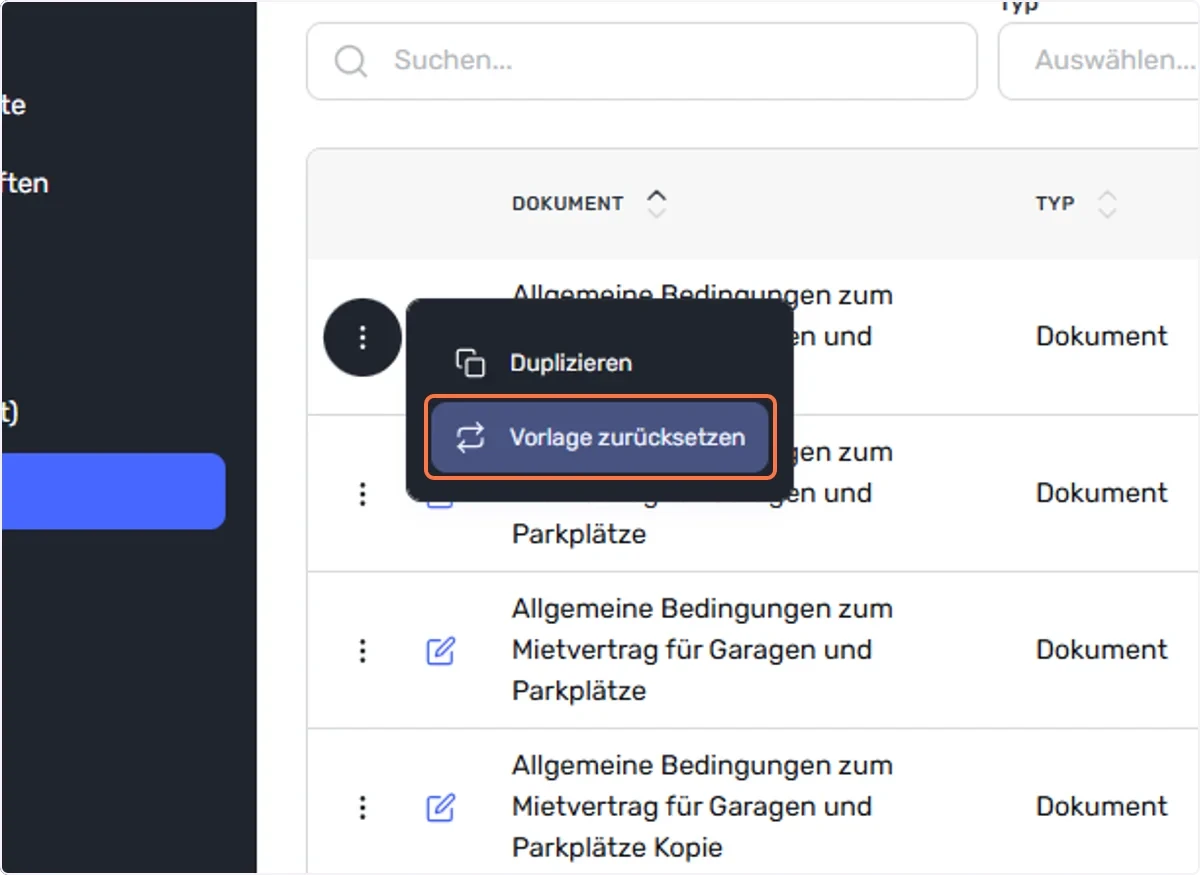
Task: Click the active three-dot menu button in the first row
Action: coord(363,337)
